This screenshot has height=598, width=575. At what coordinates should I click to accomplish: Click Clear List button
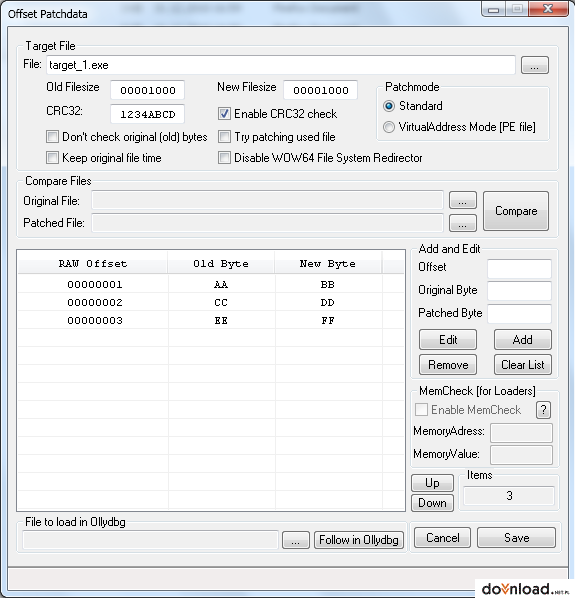pyautogui.click(x=522, y=365)
